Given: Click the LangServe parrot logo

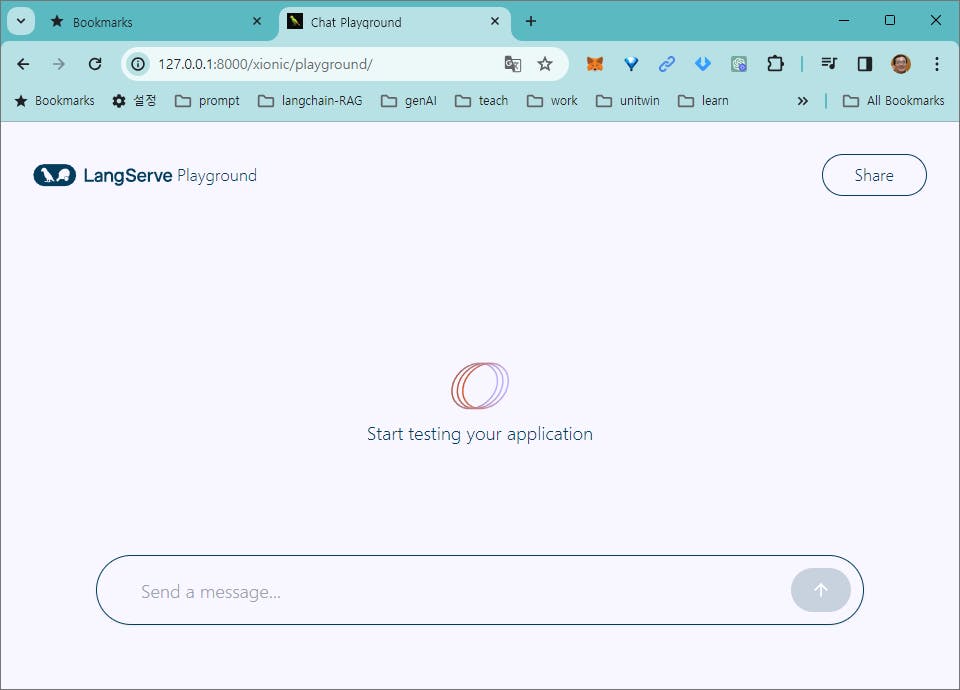Looking at the screenshot, I should 54,175.
